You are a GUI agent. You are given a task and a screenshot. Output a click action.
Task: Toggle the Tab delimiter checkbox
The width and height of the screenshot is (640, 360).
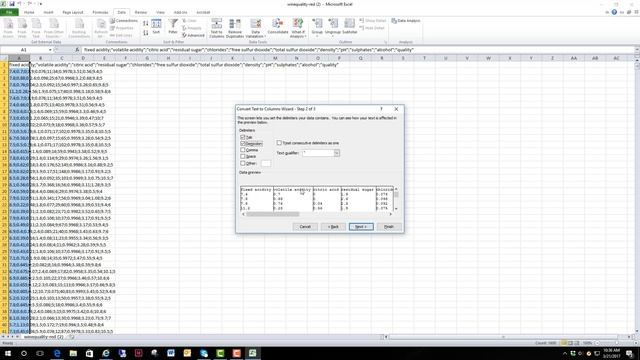pos(243,137)
